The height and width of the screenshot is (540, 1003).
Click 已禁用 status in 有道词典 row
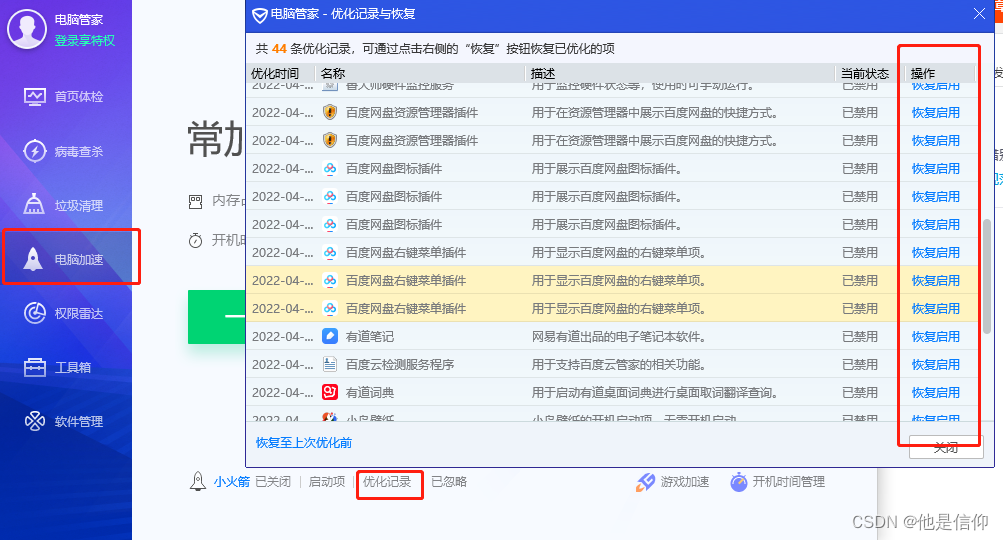pos(860,392)
